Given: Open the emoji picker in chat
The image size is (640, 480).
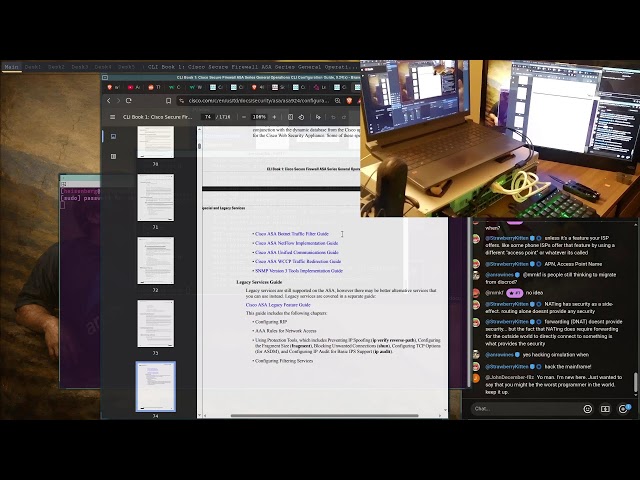Looking at the screenshot, I should 587,409.
